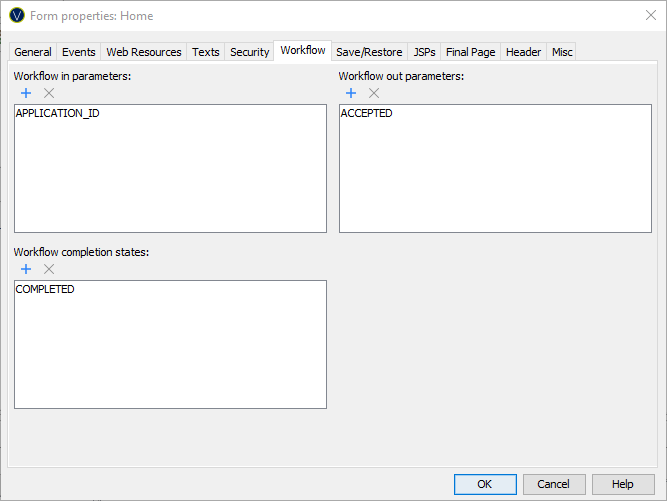This screenshot has height=501, width=667.
Task: Click the form properties app icon
Action: (x=16, y=16)
